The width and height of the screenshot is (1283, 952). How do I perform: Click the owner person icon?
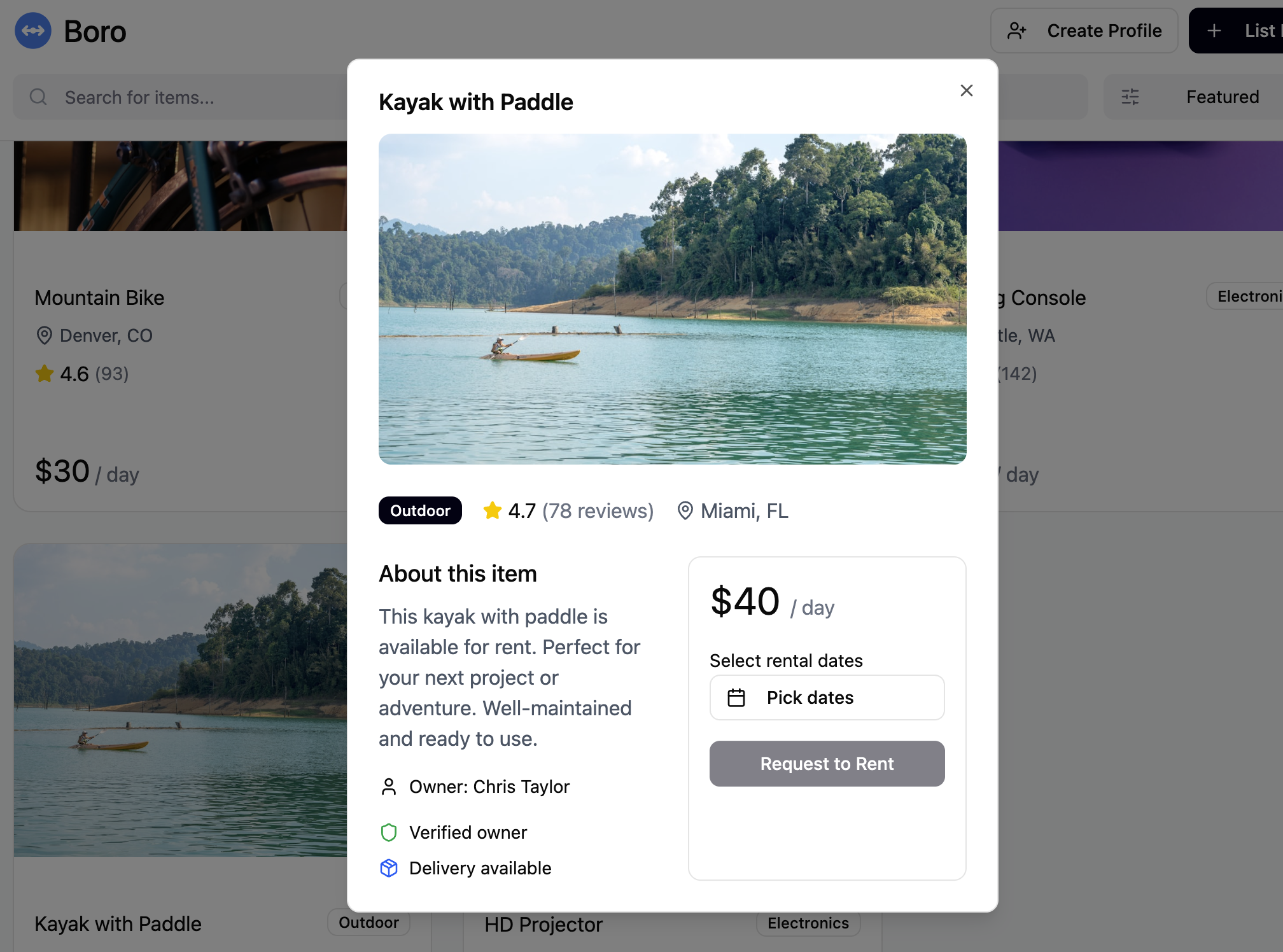(x=389, y=787)
